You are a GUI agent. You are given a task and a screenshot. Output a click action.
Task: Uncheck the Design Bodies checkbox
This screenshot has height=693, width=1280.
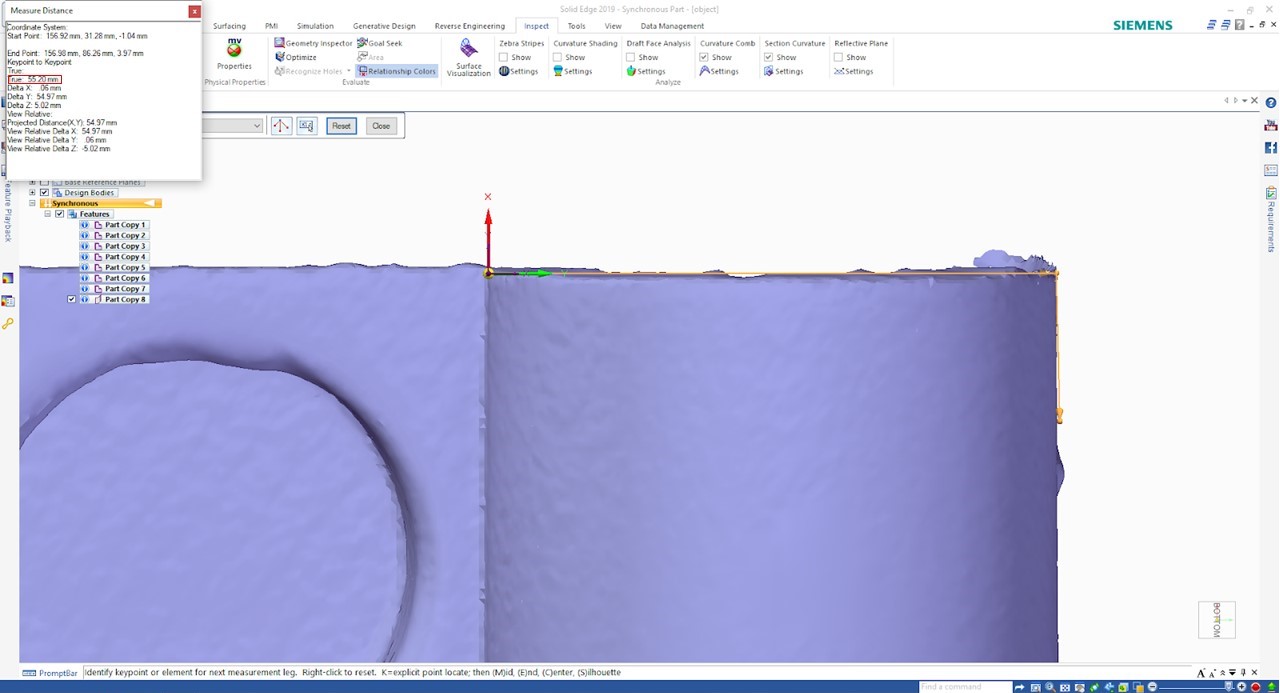pyautogui.click(x=44, y=193)
